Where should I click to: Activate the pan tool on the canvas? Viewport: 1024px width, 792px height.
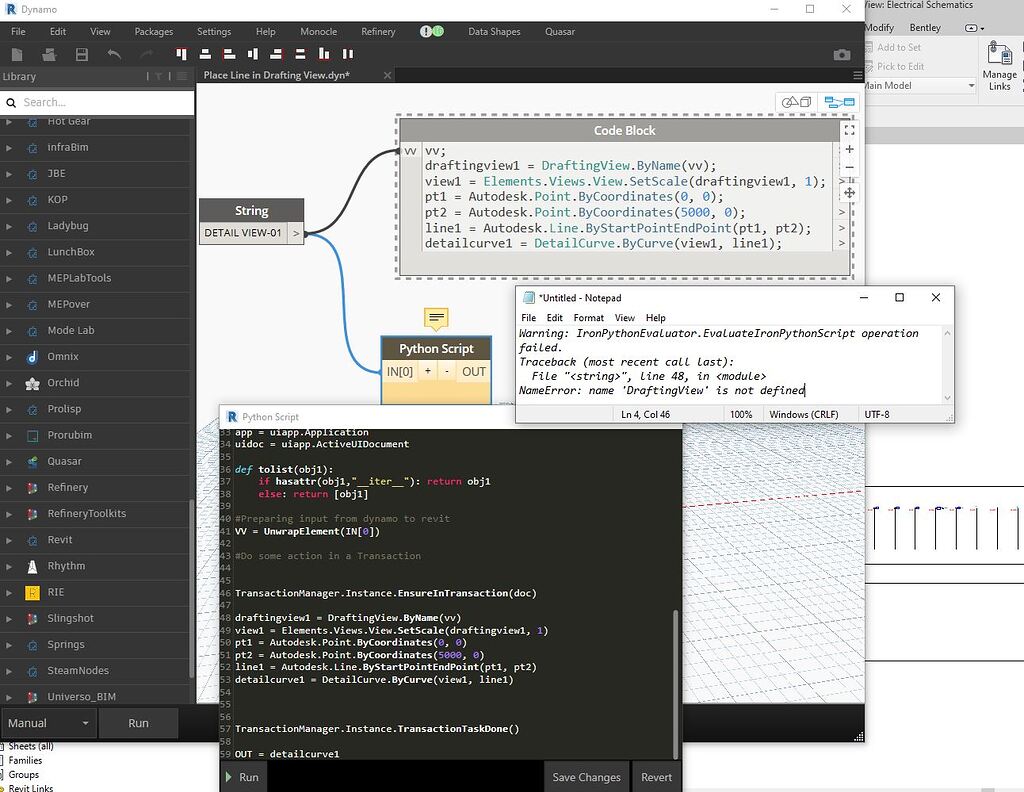(x=850, y=192)
